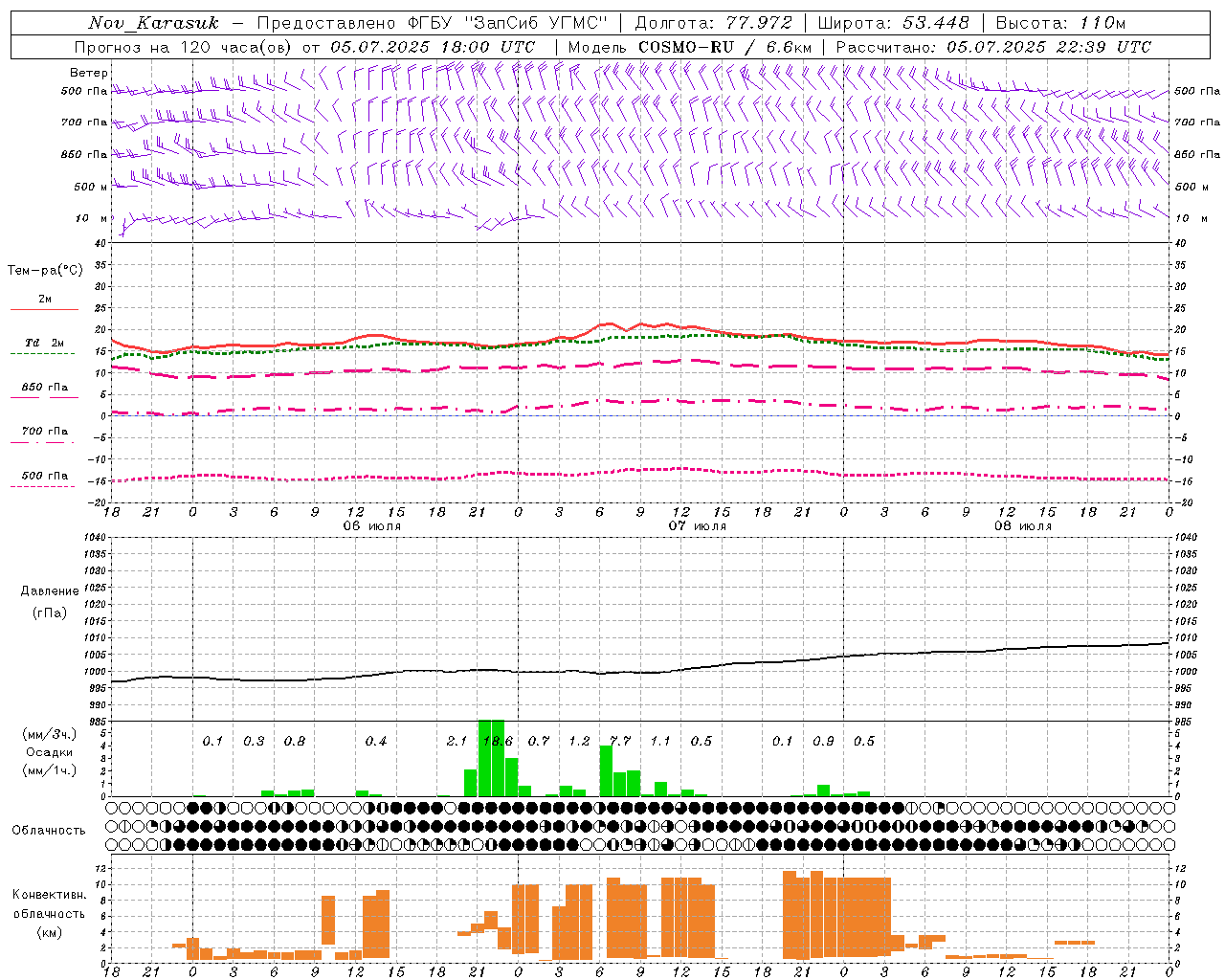Click the '(мм/3ч.)' precipitation unit label

(x=50, y=735)
